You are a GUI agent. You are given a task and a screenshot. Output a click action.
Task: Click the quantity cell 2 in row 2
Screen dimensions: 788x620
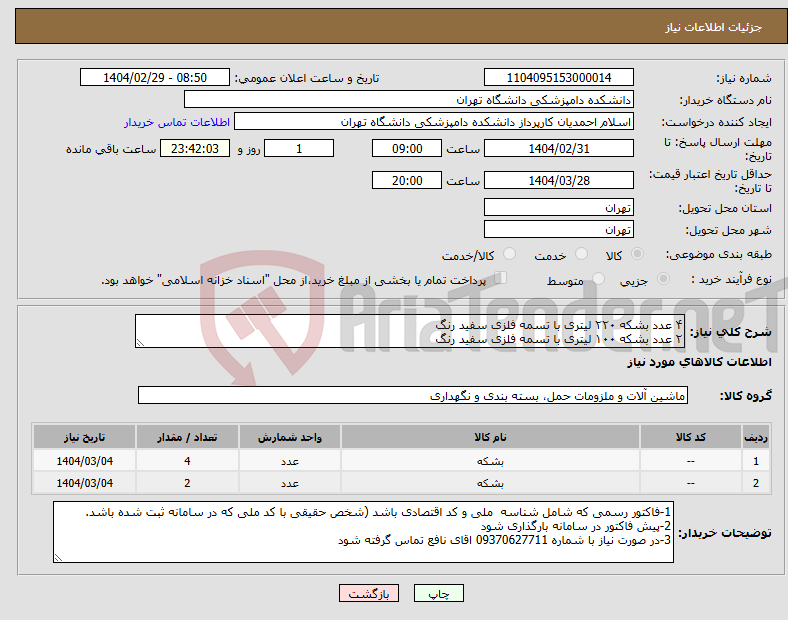[x=187, y=483]
